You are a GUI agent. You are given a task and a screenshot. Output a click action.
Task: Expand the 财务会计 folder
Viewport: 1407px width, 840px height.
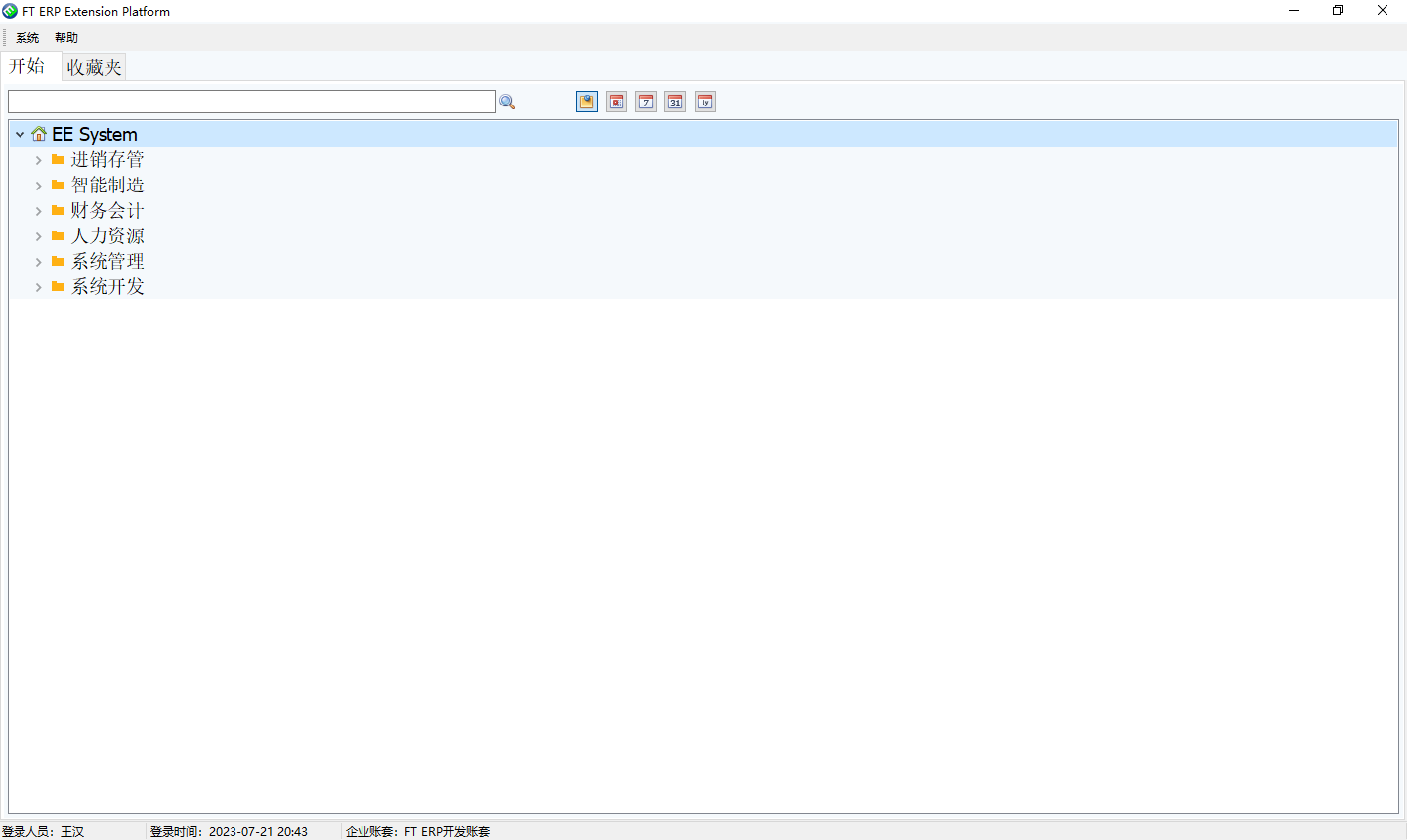[x=38, y=211]
